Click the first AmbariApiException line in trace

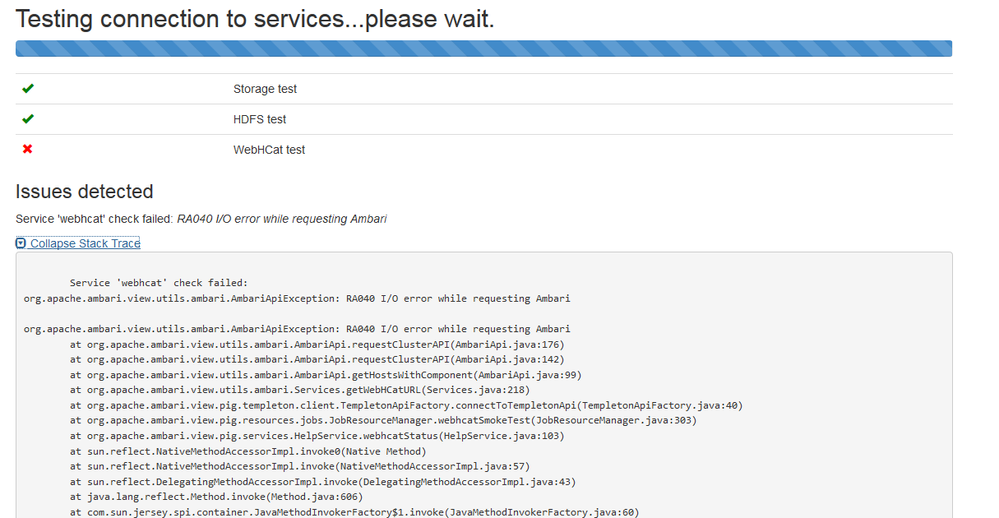[297, 298]
